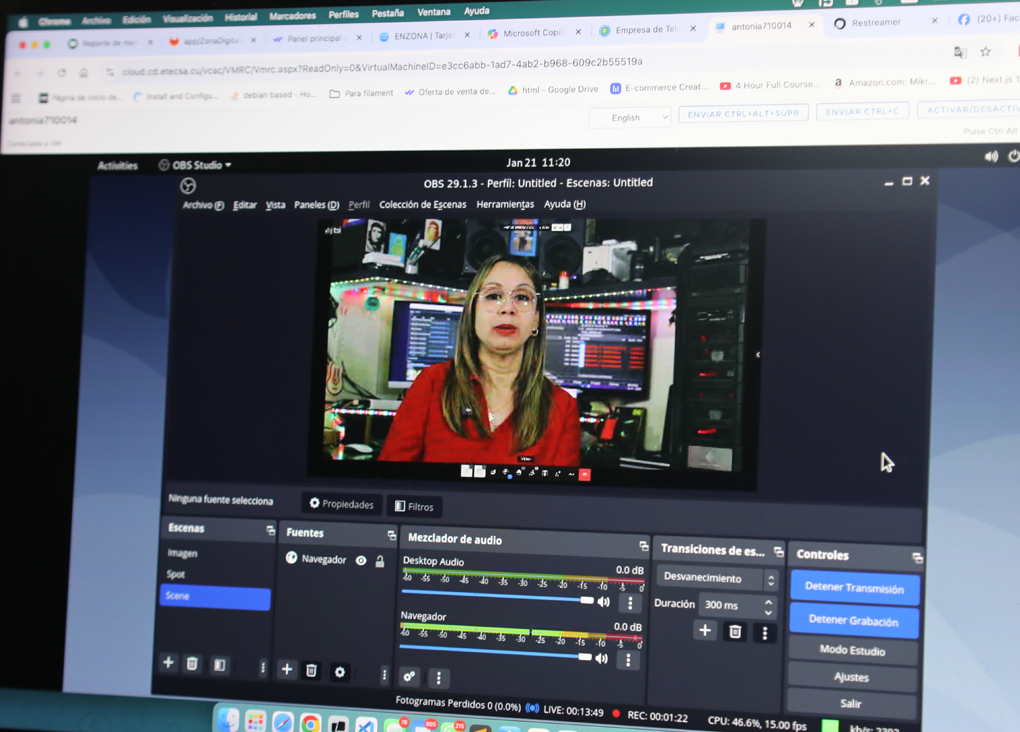Mute the Navegador audio channel
Screen dimensions: 1020x732
click(x=602, y=658)
